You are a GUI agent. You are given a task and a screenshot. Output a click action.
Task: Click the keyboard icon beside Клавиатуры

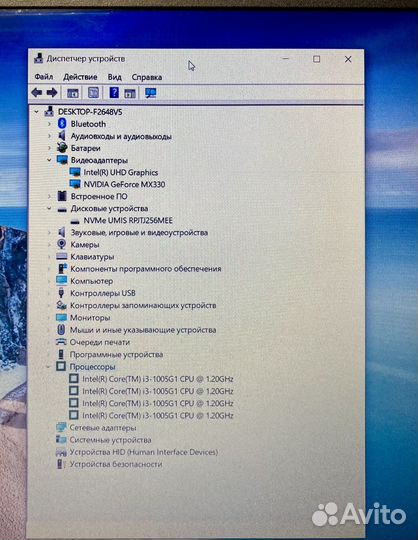pos(62,256)
